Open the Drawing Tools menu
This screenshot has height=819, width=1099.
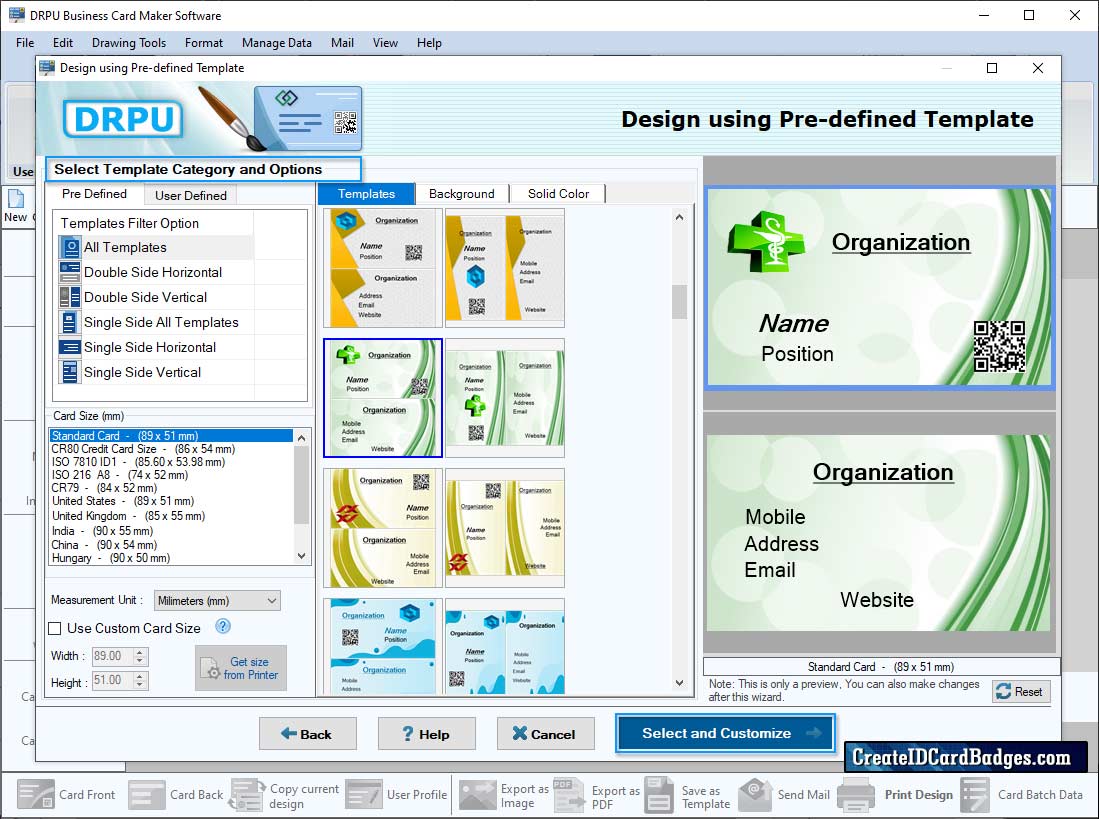[129, 43]
